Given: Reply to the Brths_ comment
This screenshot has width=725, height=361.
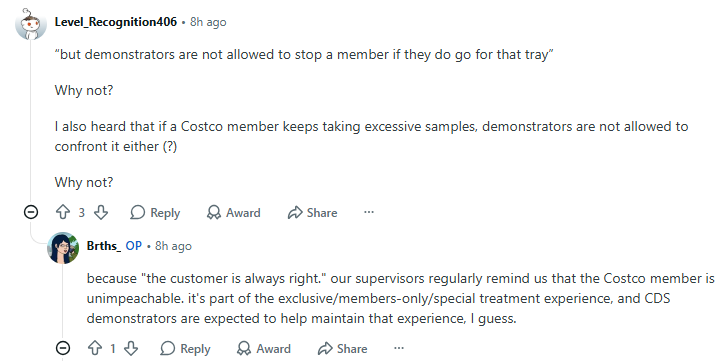Looking at the screenshot, I should [185, 348].
